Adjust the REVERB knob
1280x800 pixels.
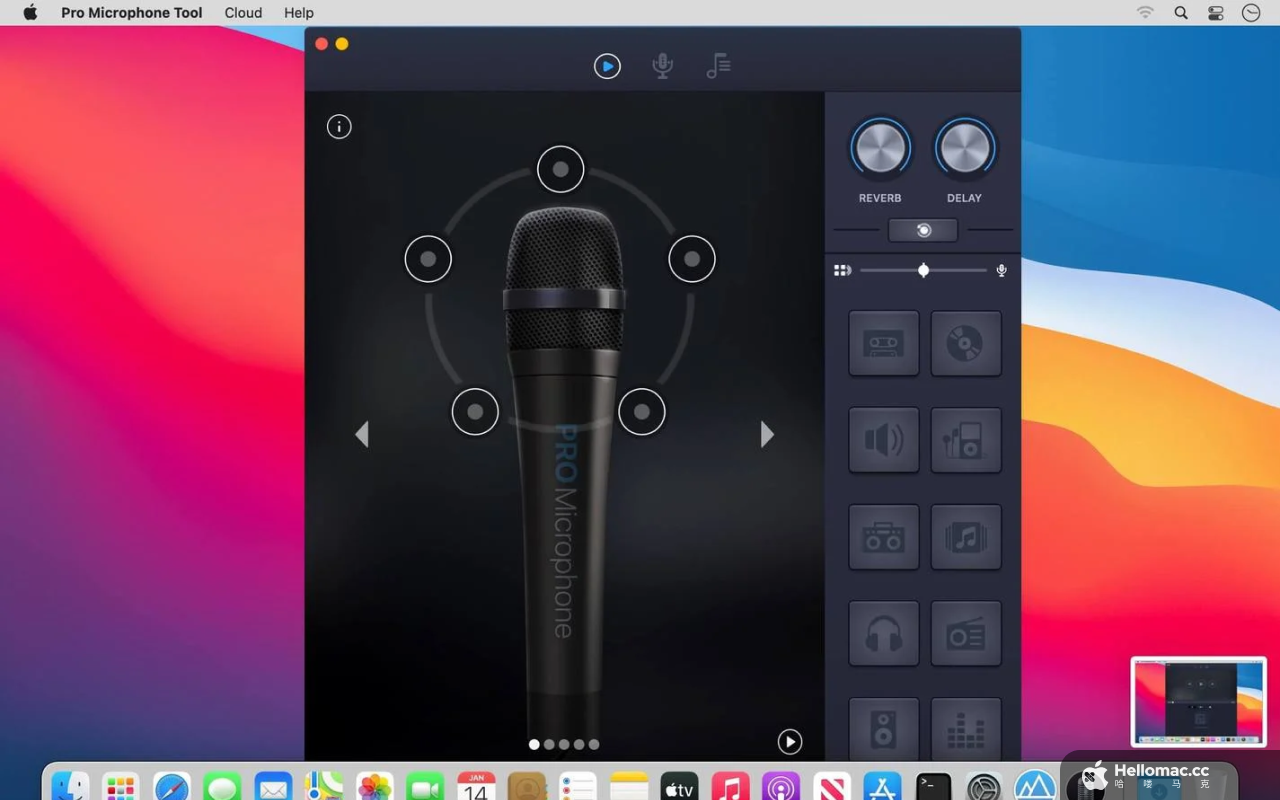881,148
